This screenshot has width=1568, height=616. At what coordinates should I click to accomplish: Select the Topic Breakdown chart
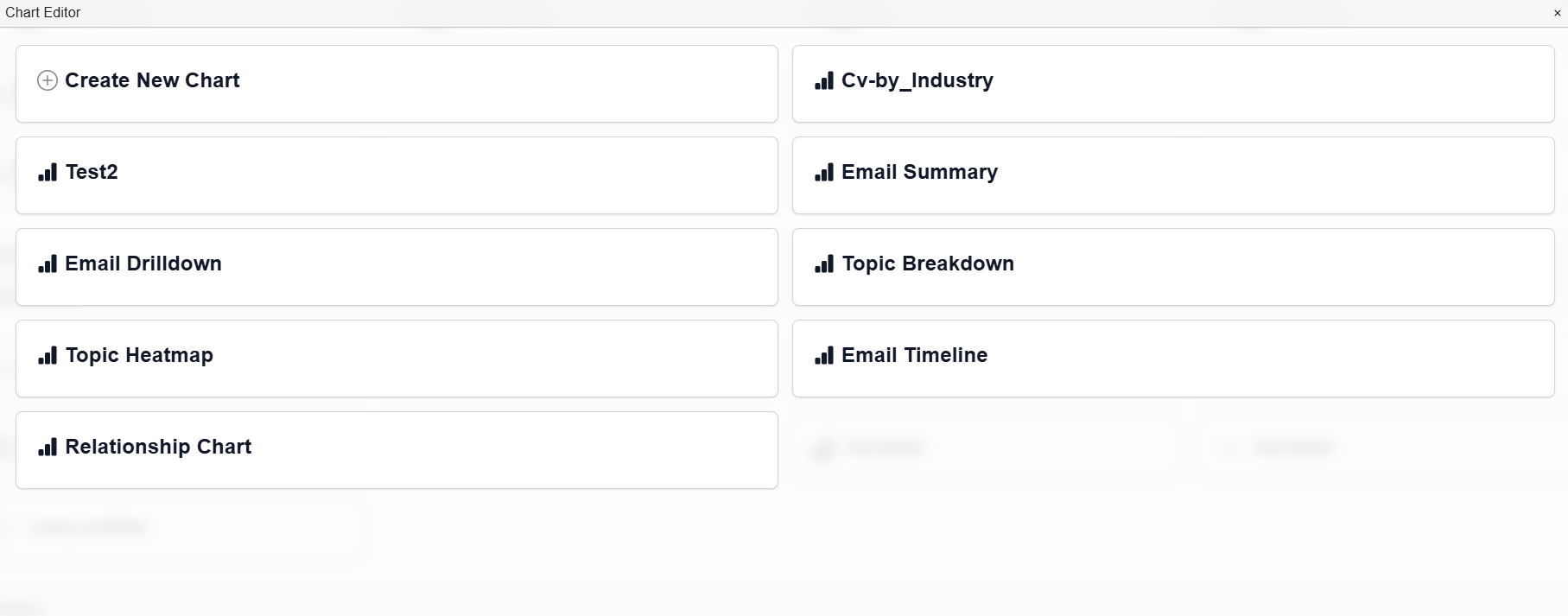1172,267
